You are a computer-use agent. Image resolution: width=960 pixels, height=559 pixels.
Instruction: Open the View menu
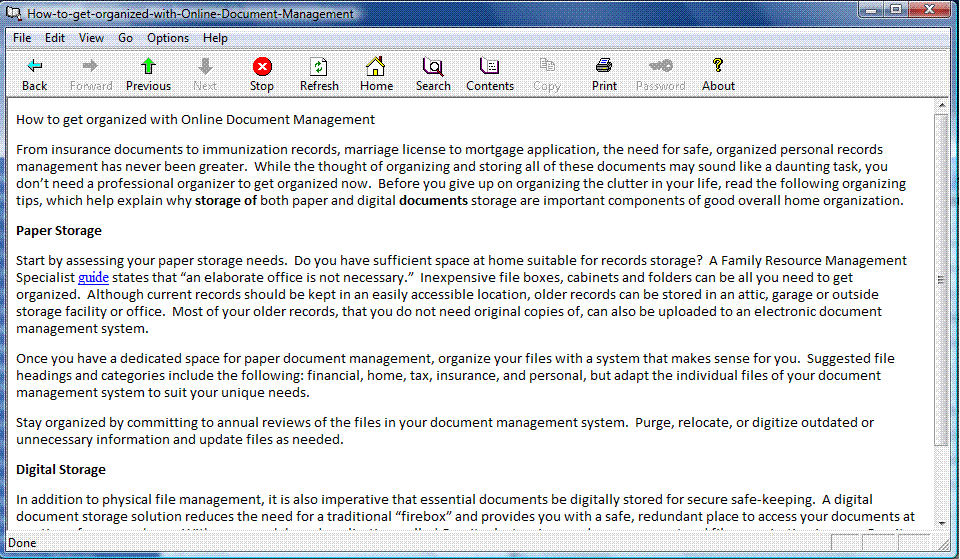[x=91, y=38]
